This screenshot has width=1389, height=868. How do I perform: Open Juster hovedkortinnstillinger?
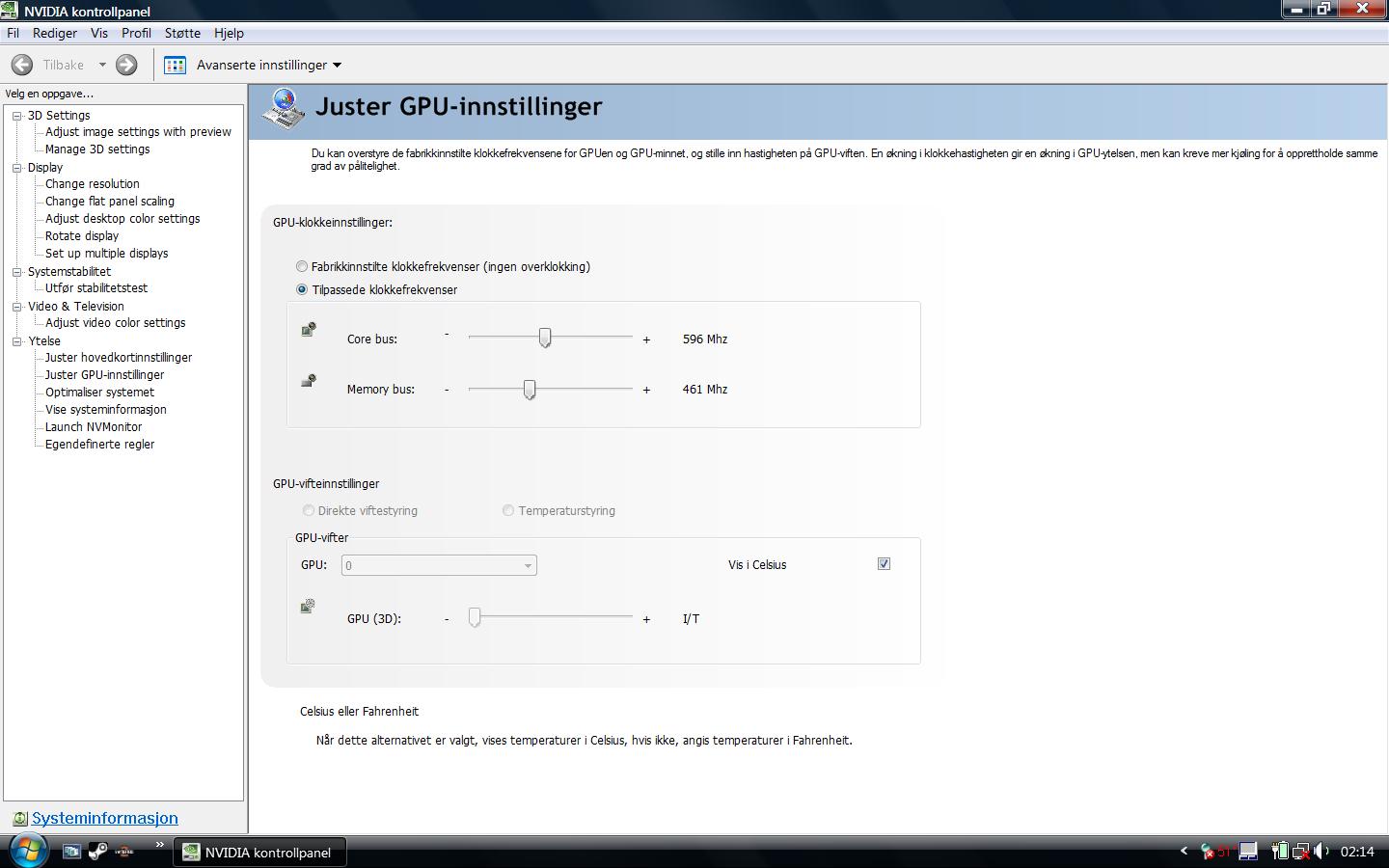pyautogui.click(x=119, y=358)
